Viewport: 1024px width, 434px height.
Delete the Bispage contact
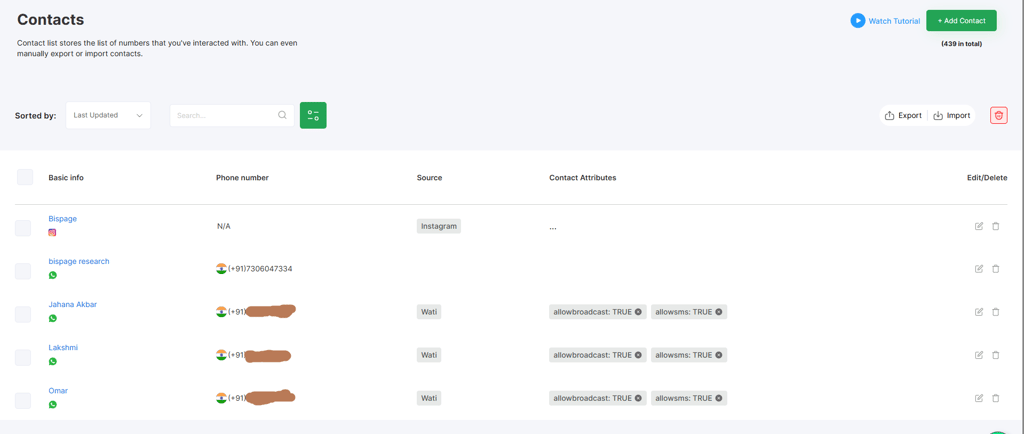point(995,226)
